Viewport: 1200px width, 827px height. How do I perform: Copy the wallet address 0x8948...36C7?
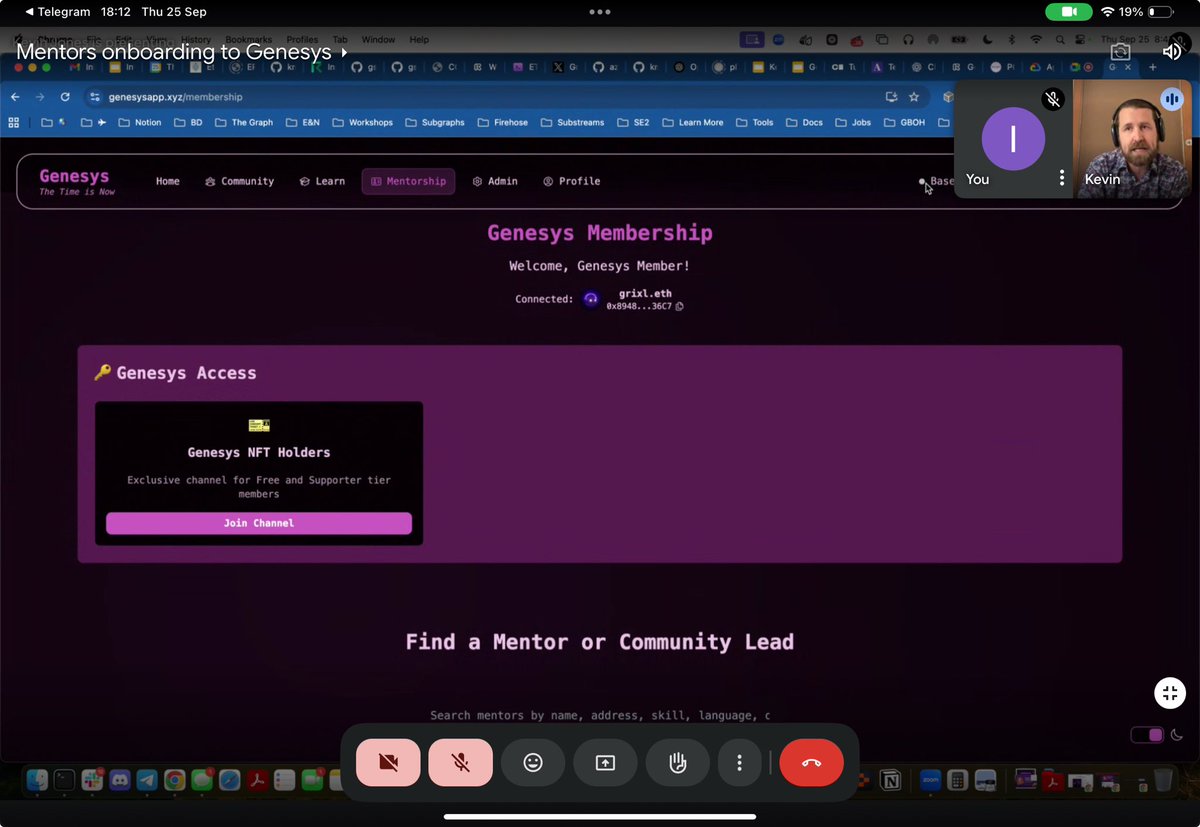(x=679, y=306)
